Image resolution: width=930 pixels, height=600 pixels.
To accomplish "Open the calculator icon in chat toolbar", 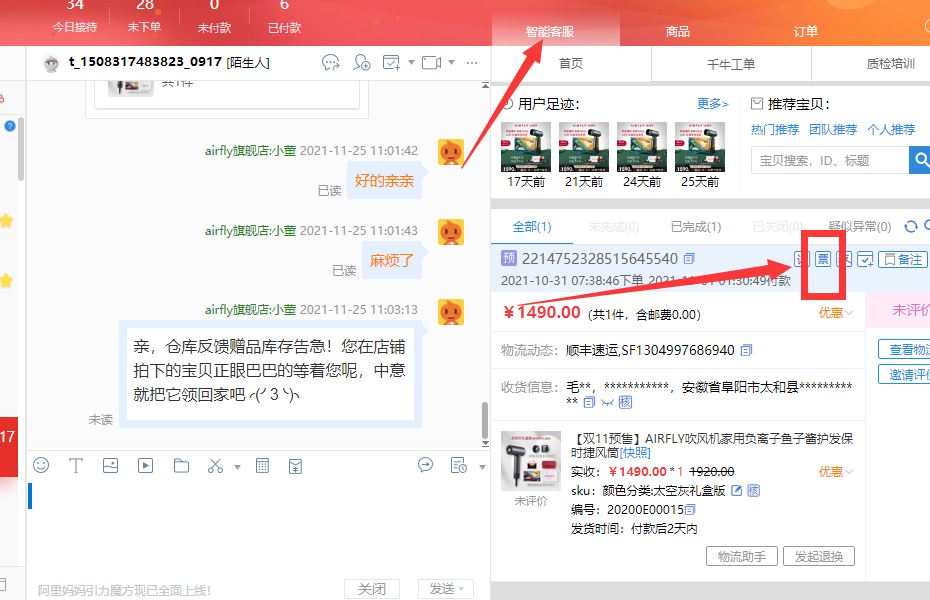I will tap(262, 466).
